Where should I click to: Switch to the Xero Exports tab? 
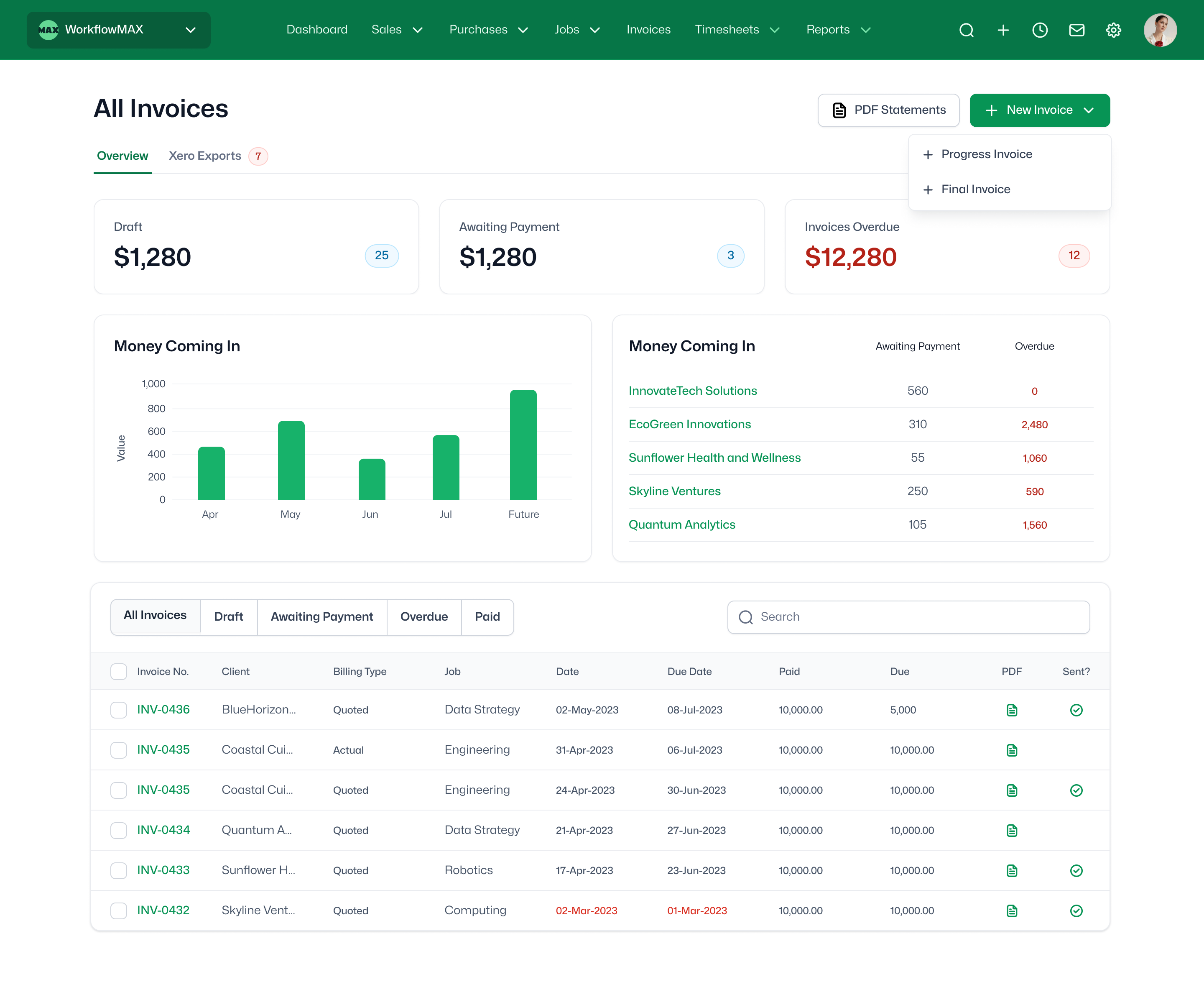218,156
